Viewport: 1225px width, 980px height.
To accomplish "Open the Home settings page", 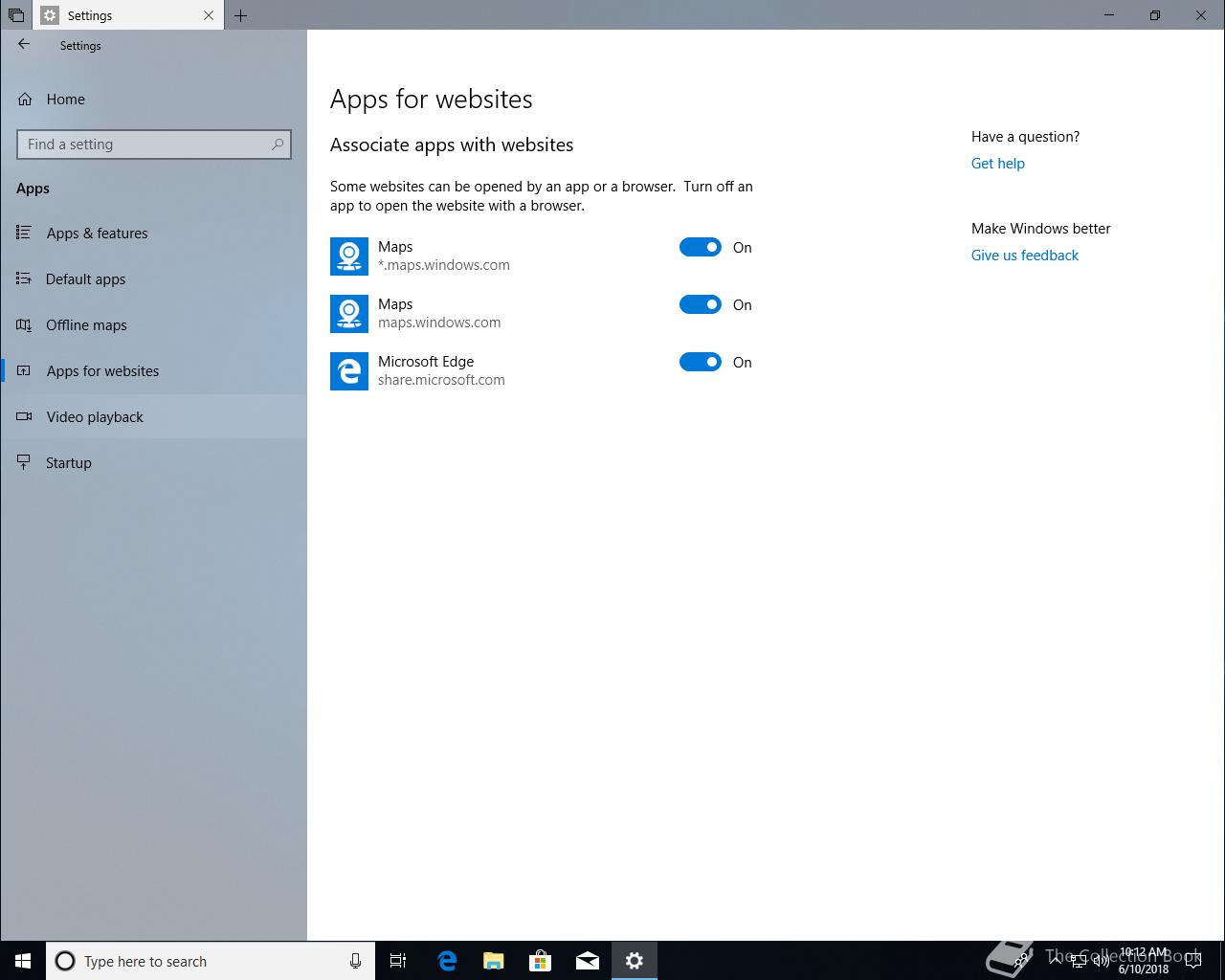I will click(x=153, y=99).
